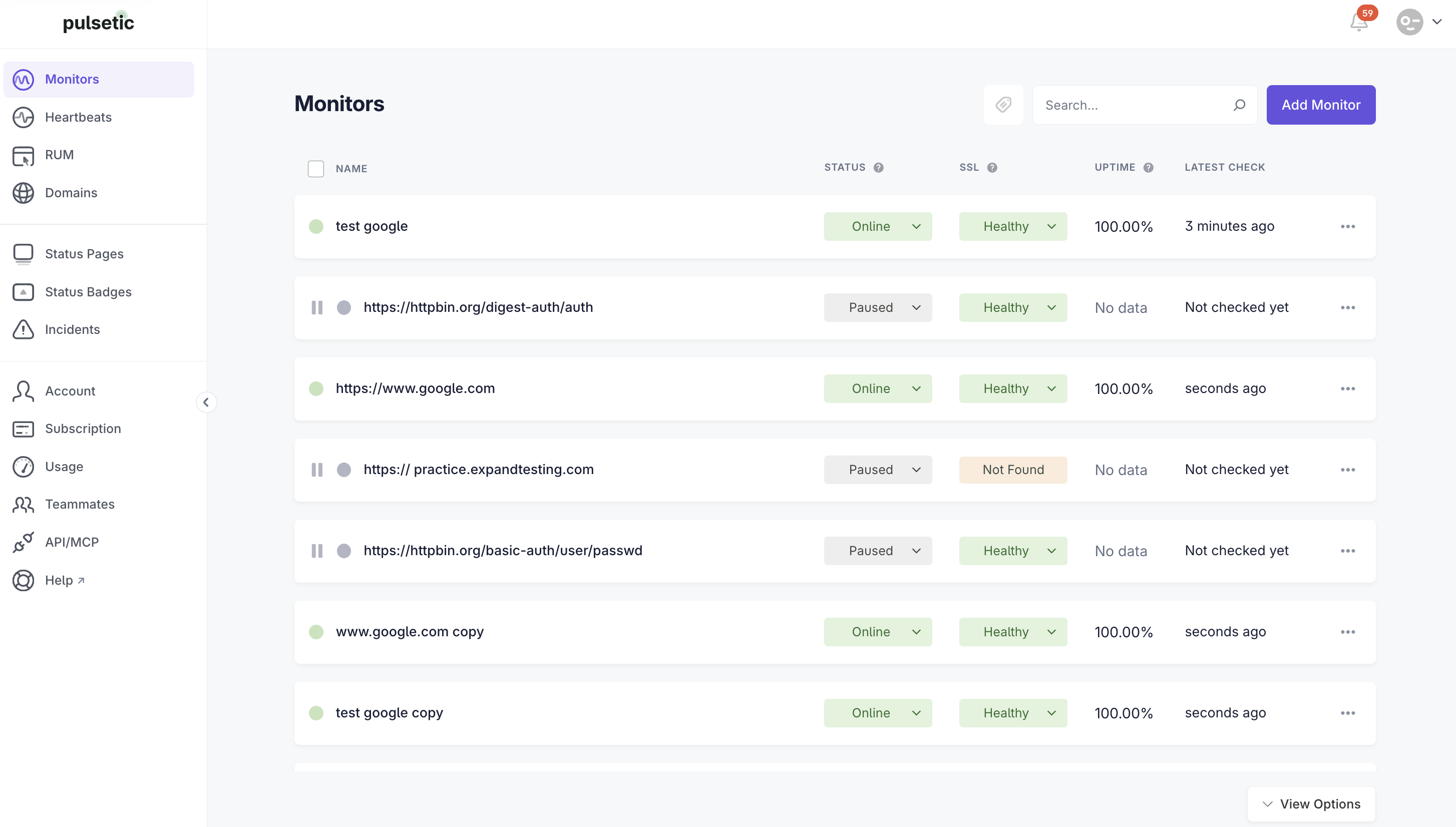Open the test google monitor
The image size is (1456, 827).
372,227
